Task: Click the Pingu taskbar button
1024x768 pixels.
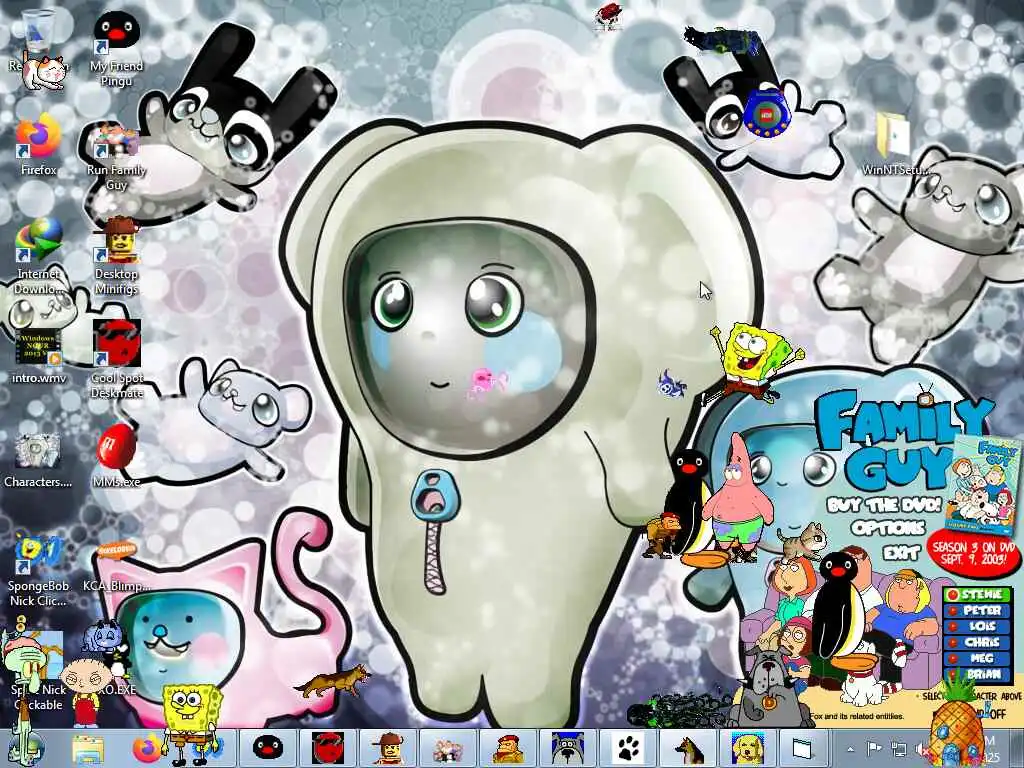Action: 268,748
